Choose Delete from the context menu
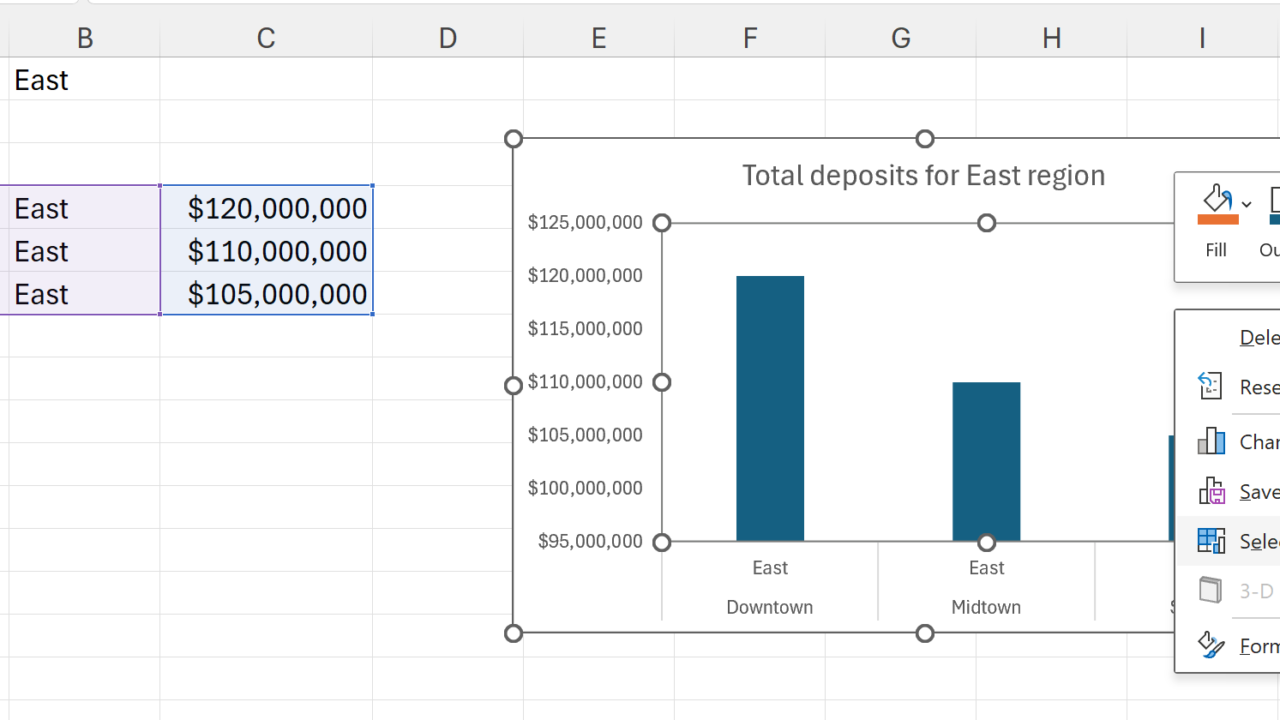 coord(1258,337)
